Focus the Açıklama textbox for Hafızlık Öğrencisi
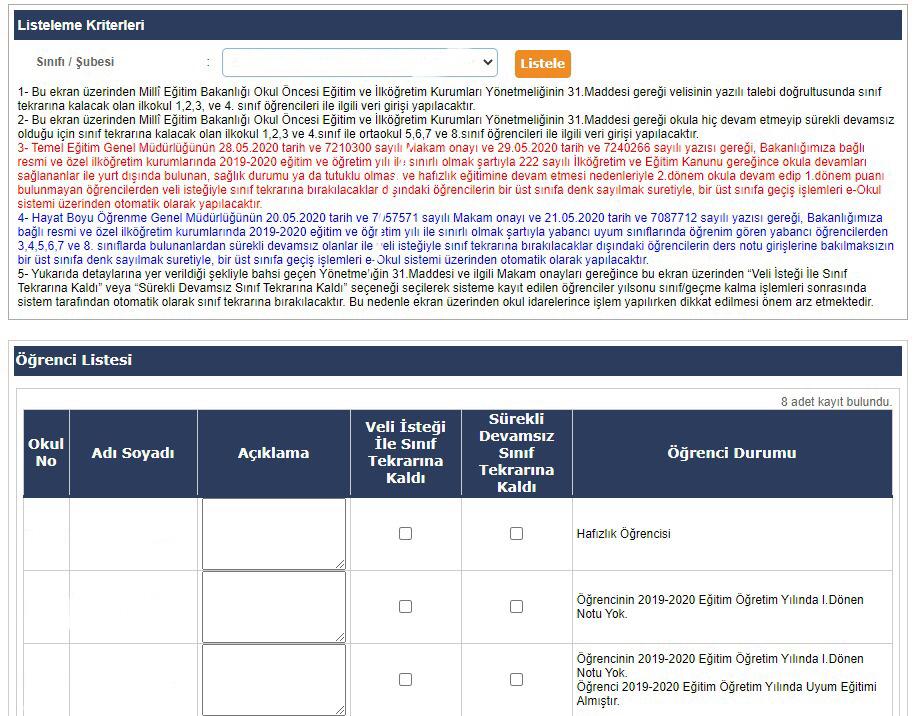The width and height of the screenshot is (917, 716). (x=273, y=534)
